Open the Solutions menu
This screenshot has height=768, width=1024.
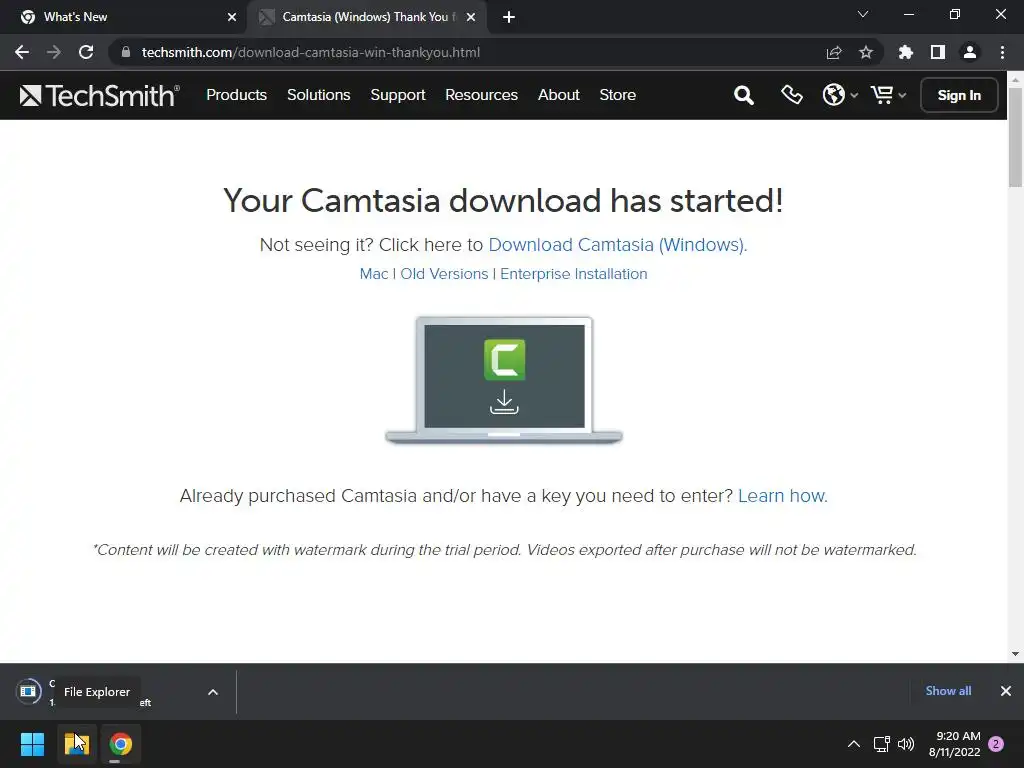click(x=319, y=95)
